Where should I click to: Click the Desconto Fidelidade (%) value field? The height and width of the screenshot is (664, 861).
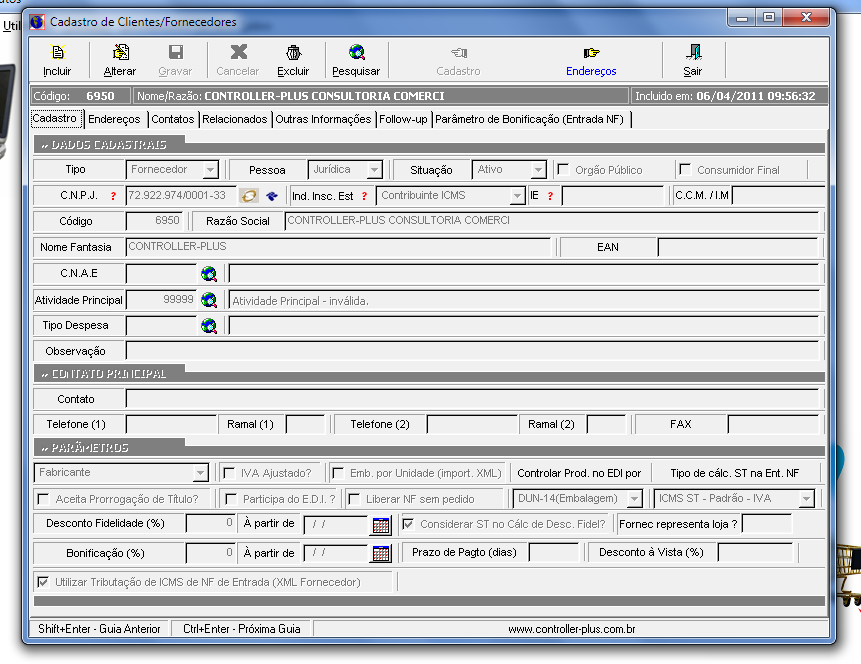pyautogui.click(x=211, y=523)
